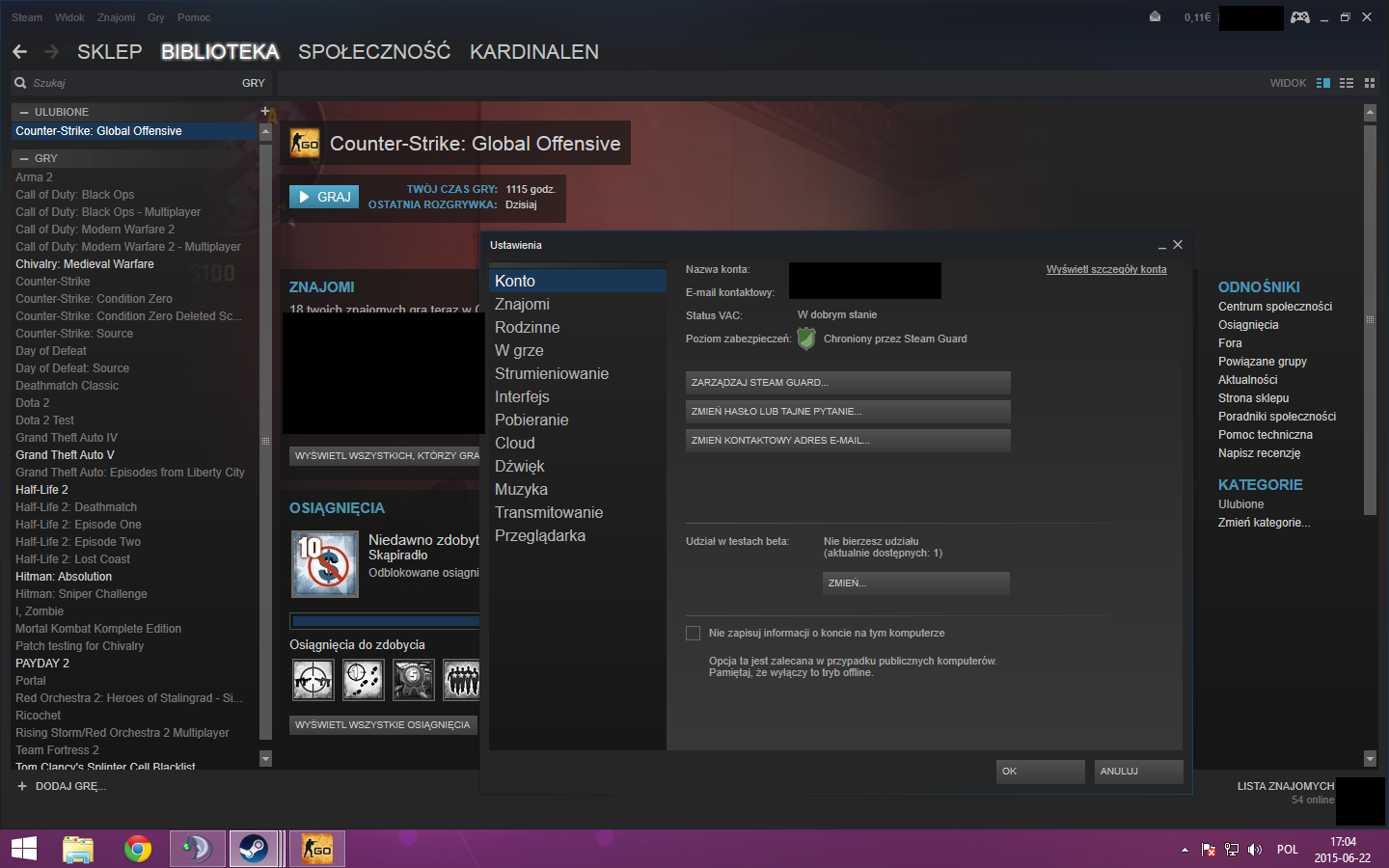
Task: Open 'Wyświetl szczegóły konta' link
Action: [x=1106, y=269]
